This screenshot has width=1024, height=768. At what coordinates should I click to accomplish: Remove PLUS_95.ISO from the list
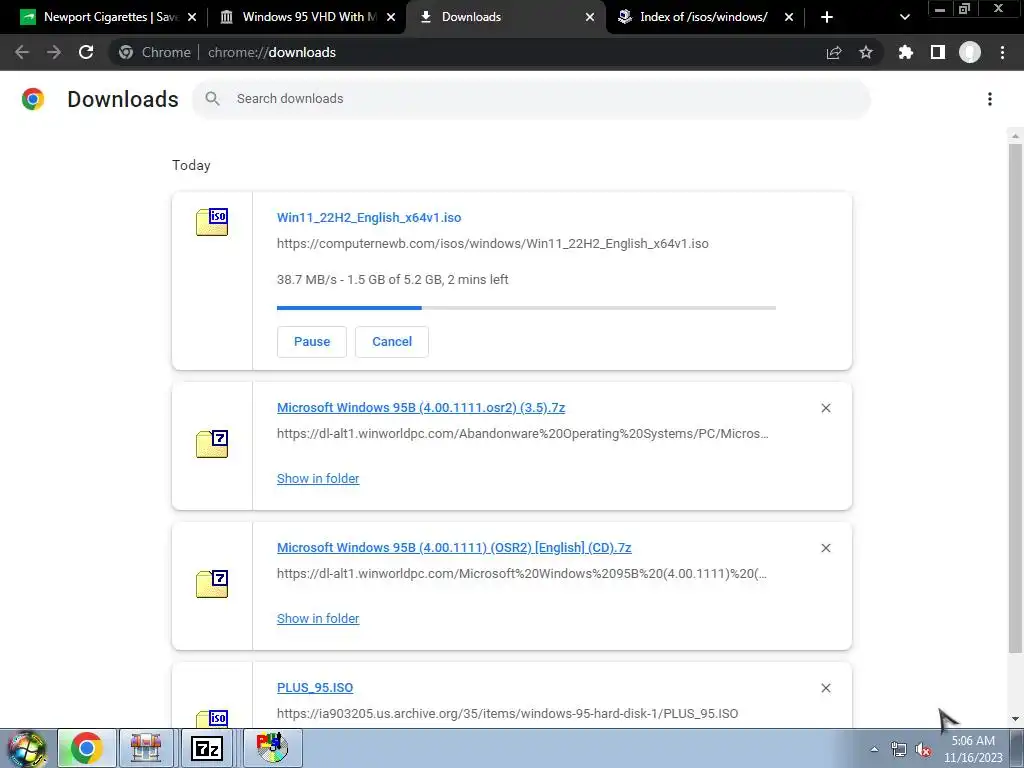(x=826, y=688)
